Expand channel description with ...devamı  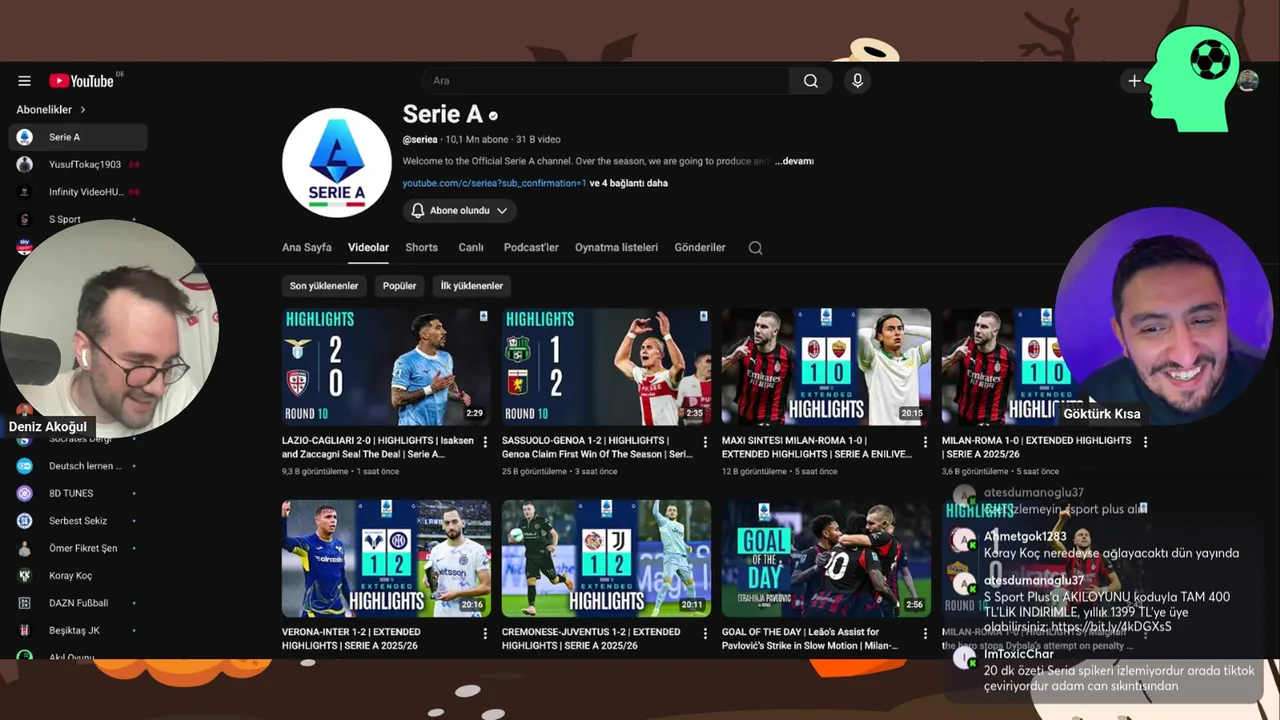pyautogui.click(x=795, y=161)
